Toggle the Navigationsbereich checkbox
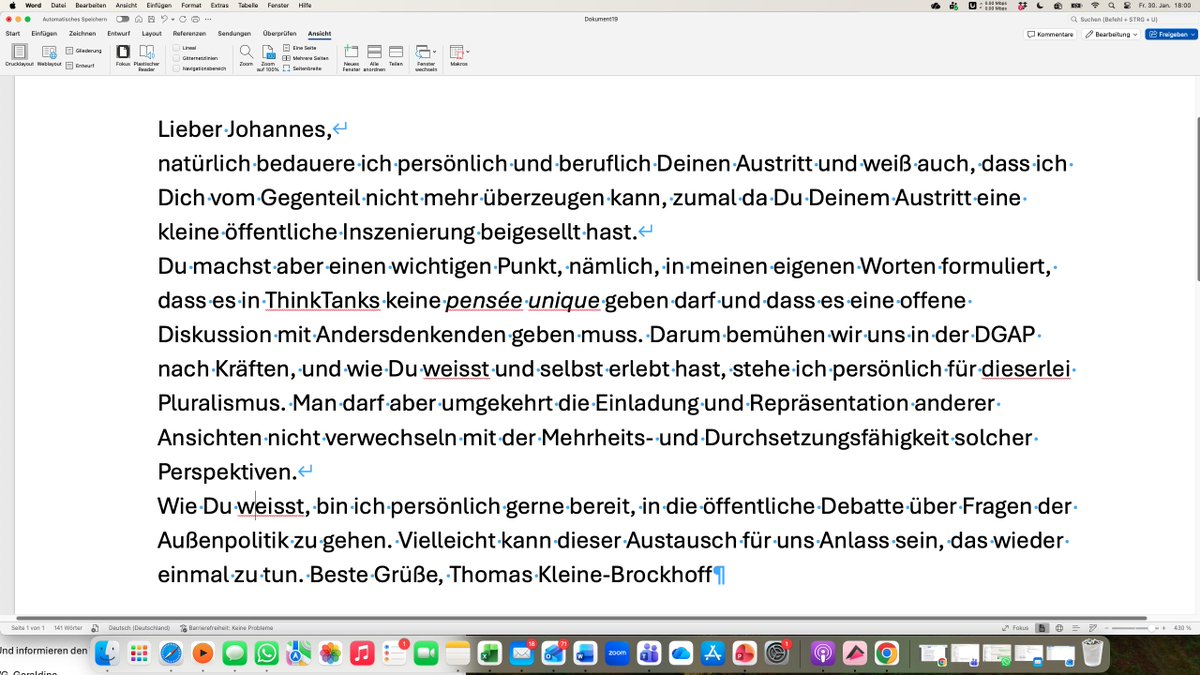Image resolution: width=1200 pixels, height=675 pixels. [176, 68]
